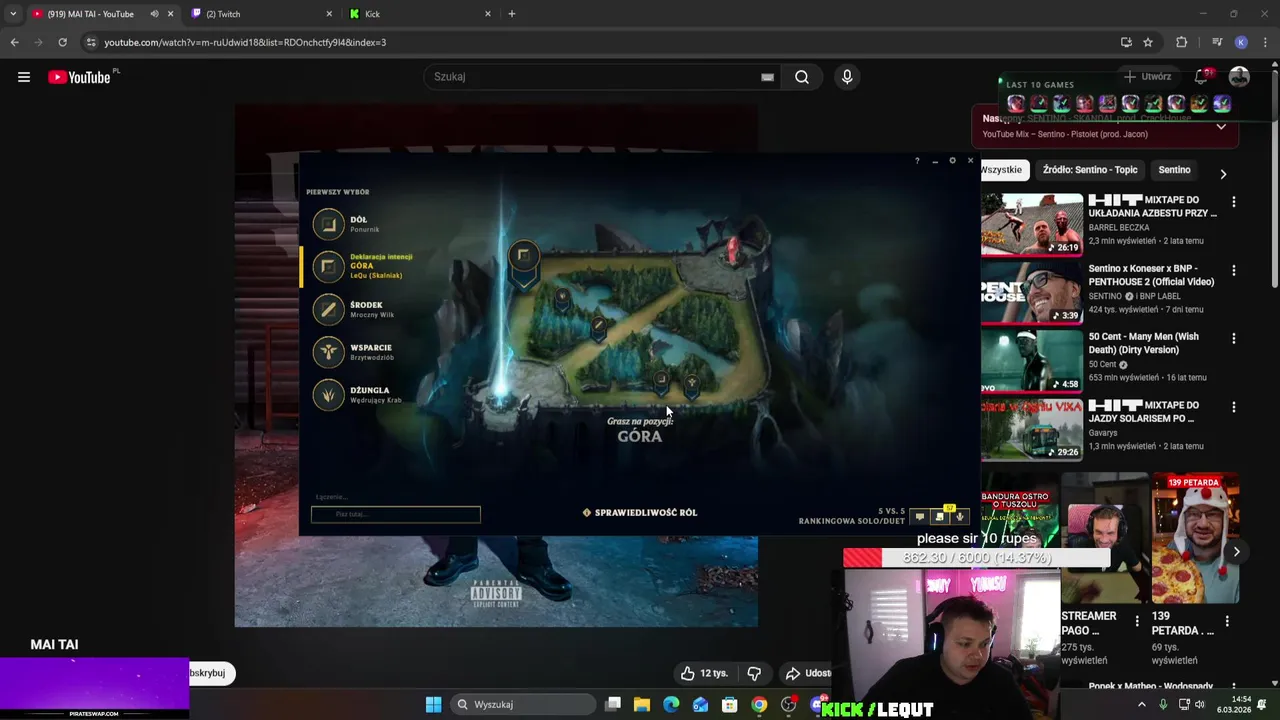Image resolution: width=1280 pixels, height=720 pixels.
Task: Open the Penthouse 2 video title
Action: [x=1151, y=275]
